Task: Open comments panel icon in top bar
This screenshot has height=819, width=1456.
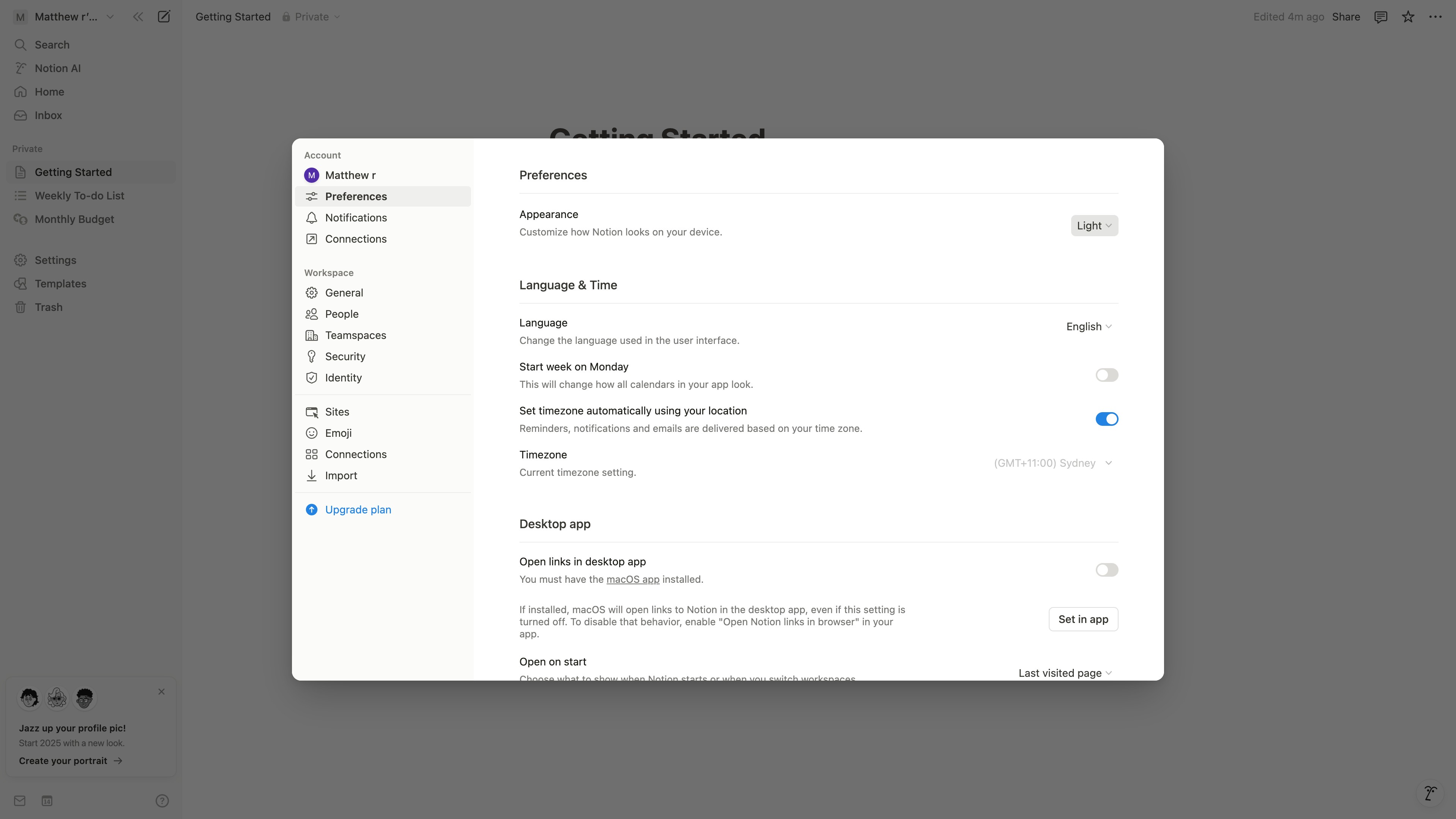Action: click(x=1381, y=17)
